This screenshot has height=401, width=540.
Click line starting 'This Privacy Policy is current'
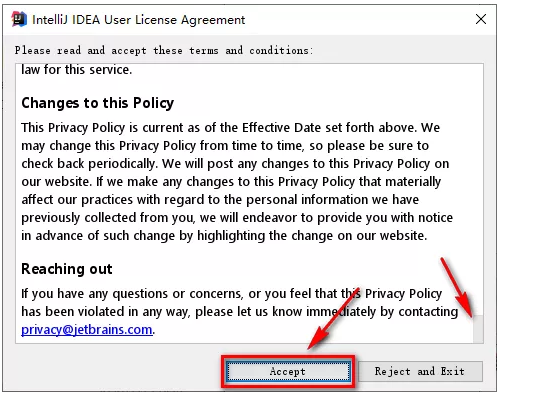(230, 128)
